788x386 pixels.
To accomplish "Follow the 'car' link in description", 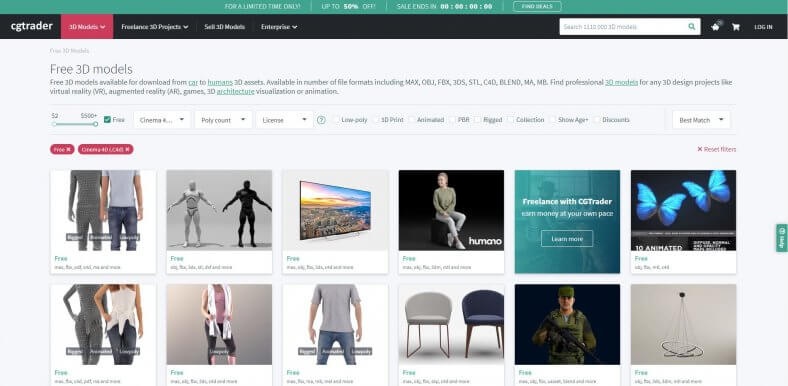I will (x=193, y=82).
